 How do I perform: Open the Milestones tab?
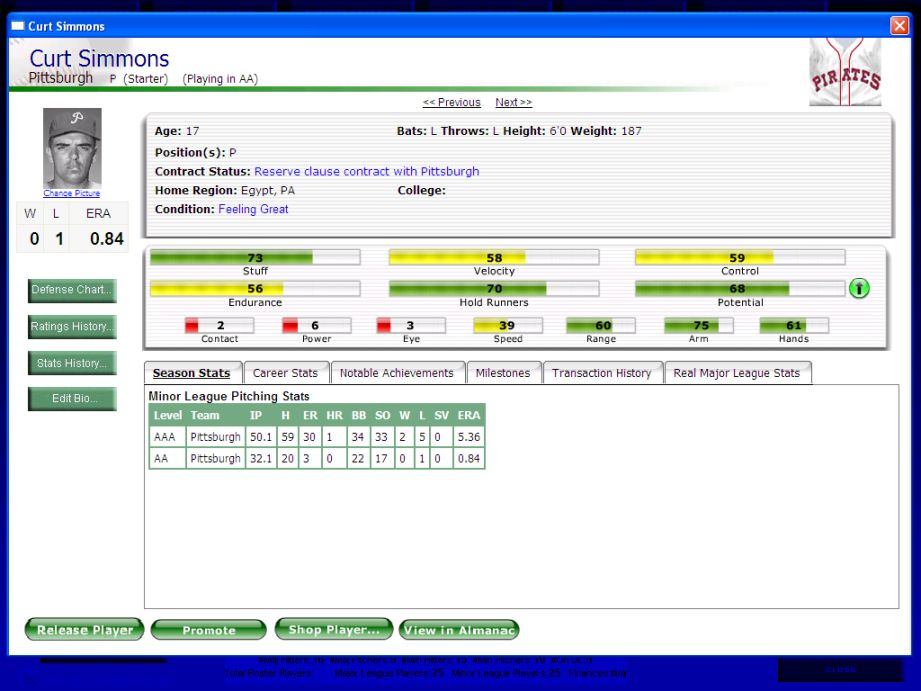pos(503,373)
